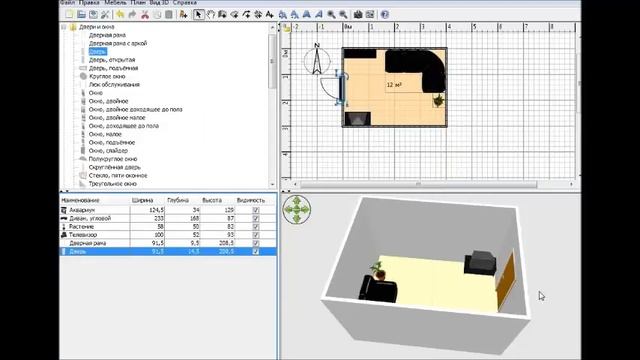Activate the Select arrow tool

point(198,15)
